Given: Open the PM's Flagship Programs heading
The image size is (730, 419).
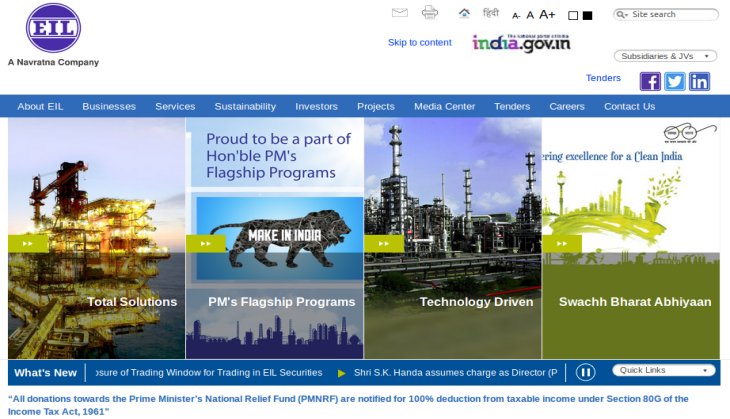Looking at the screenshot, I should (x=282, y=302).
